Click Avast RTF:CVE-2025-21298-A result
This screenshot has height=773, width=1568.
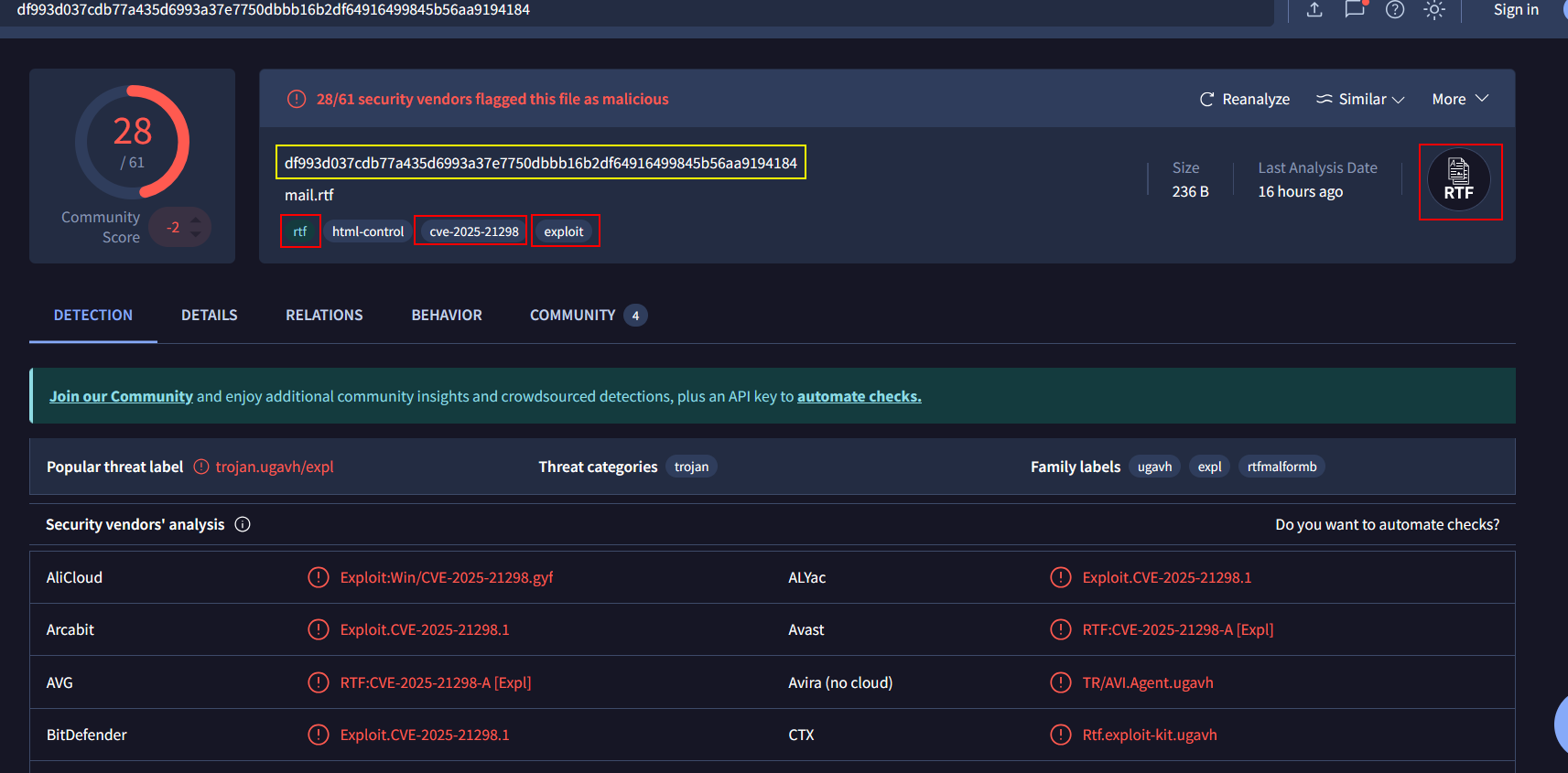1178,629
